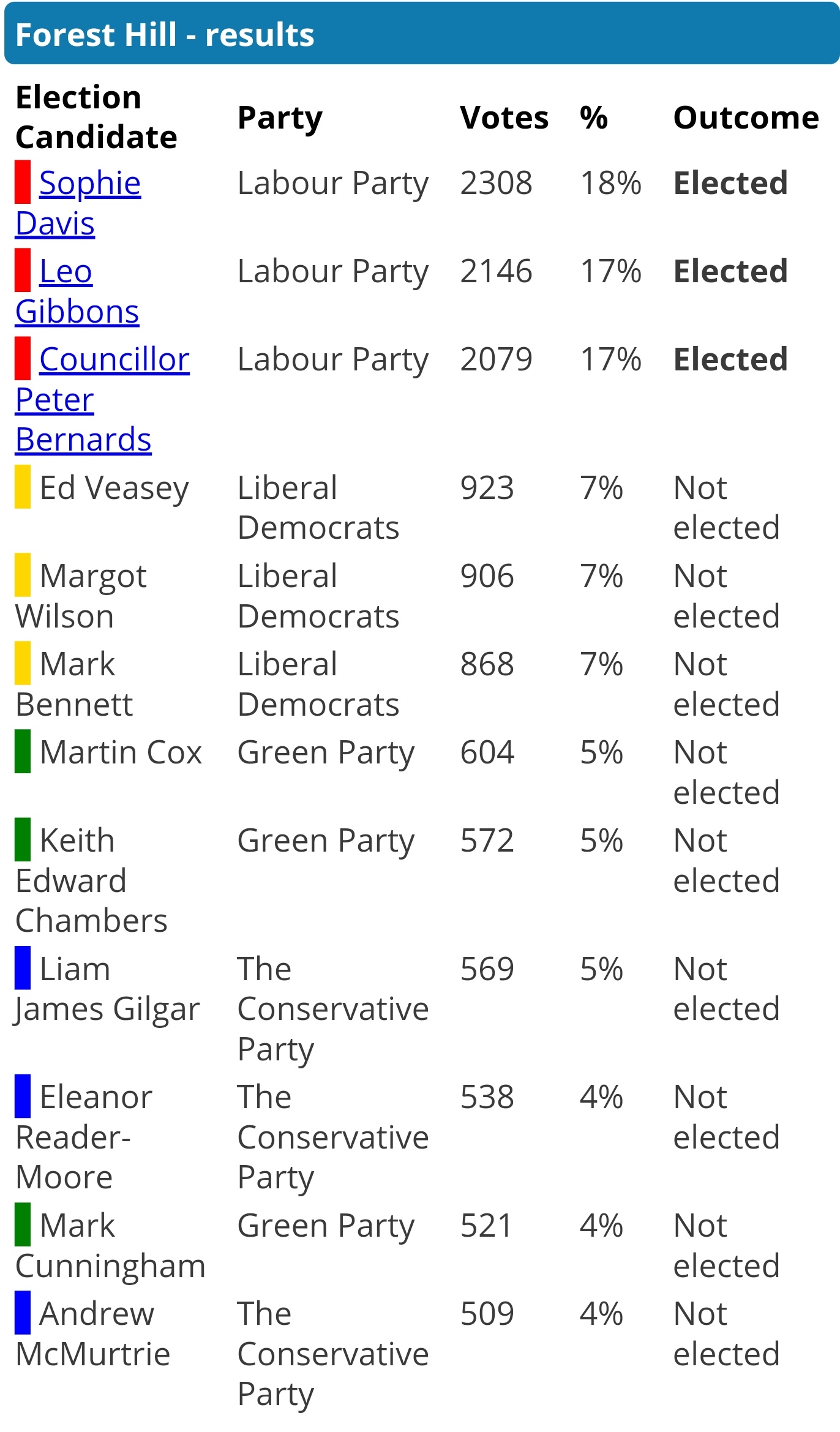
Task: Click blue party bar beside Liam James Gilgar
Action: [x=23, y=968]
